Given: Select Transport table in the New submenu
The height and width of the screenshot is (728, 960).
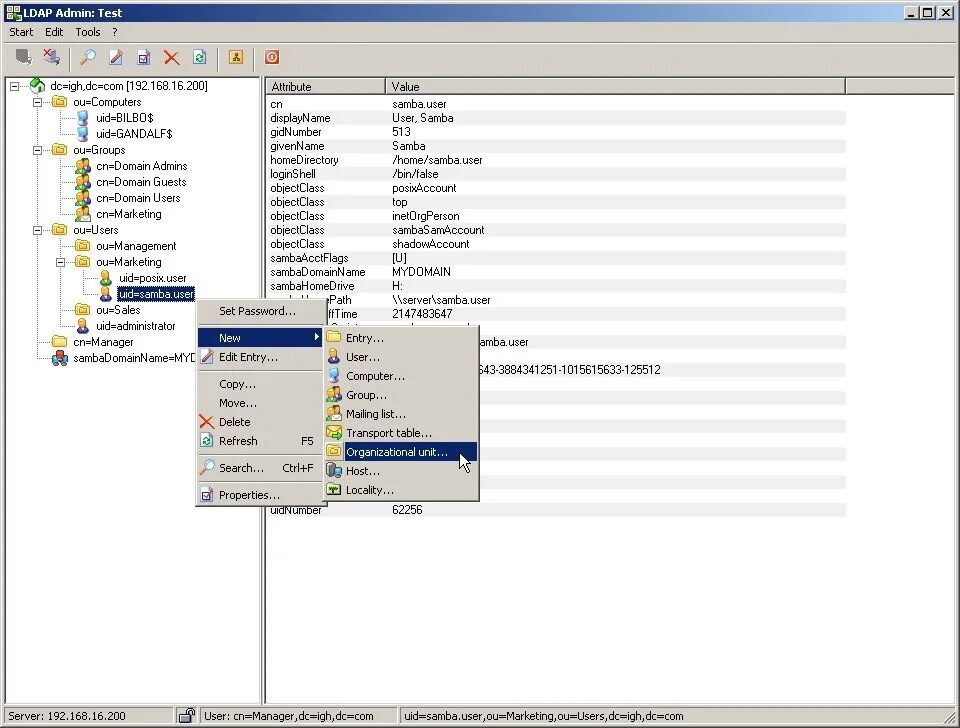Looking at the screenshot, I should pyautogui.click(x=401, y=433).
